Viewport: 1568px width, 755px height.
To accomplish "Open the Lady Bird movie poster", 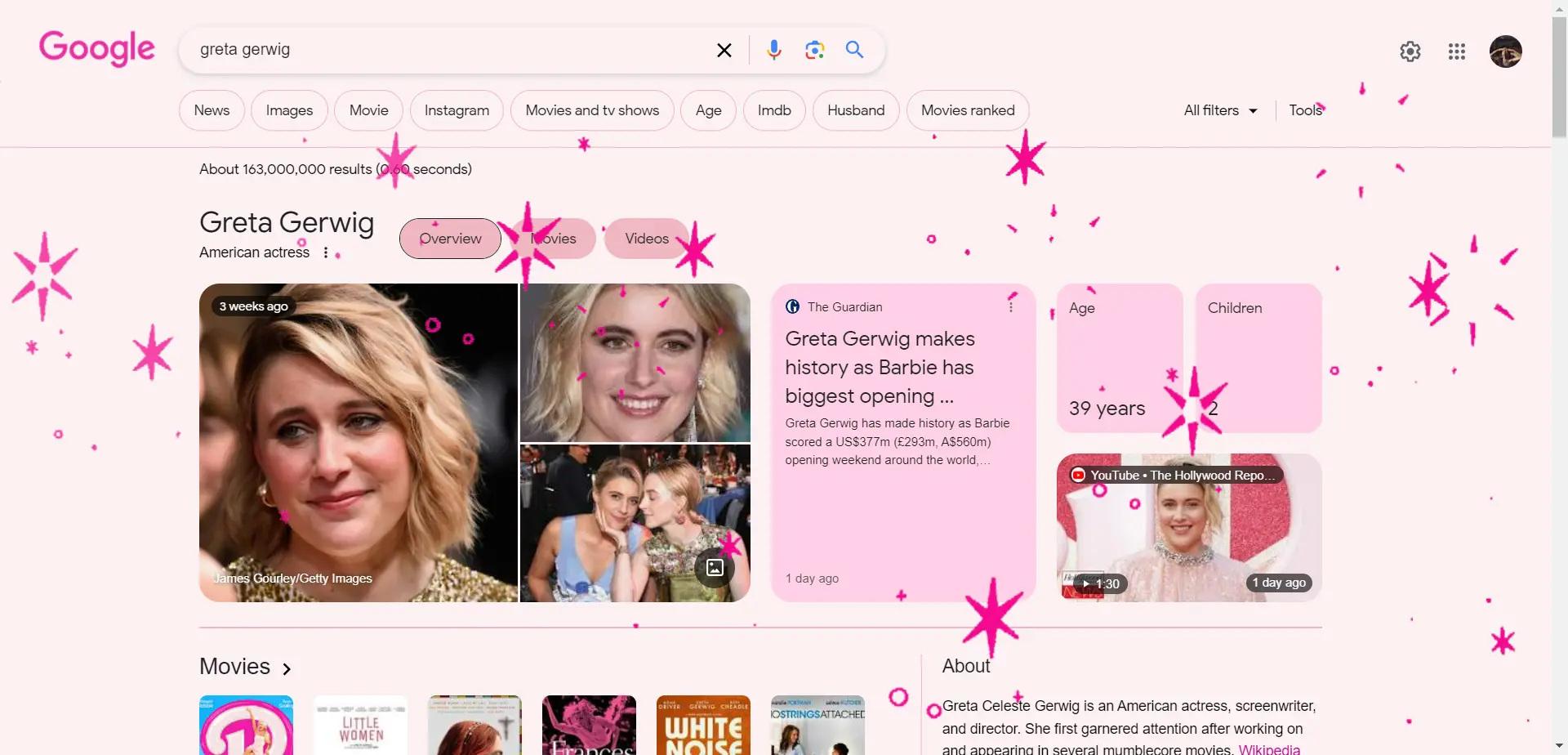I will (x=474, y=726).
